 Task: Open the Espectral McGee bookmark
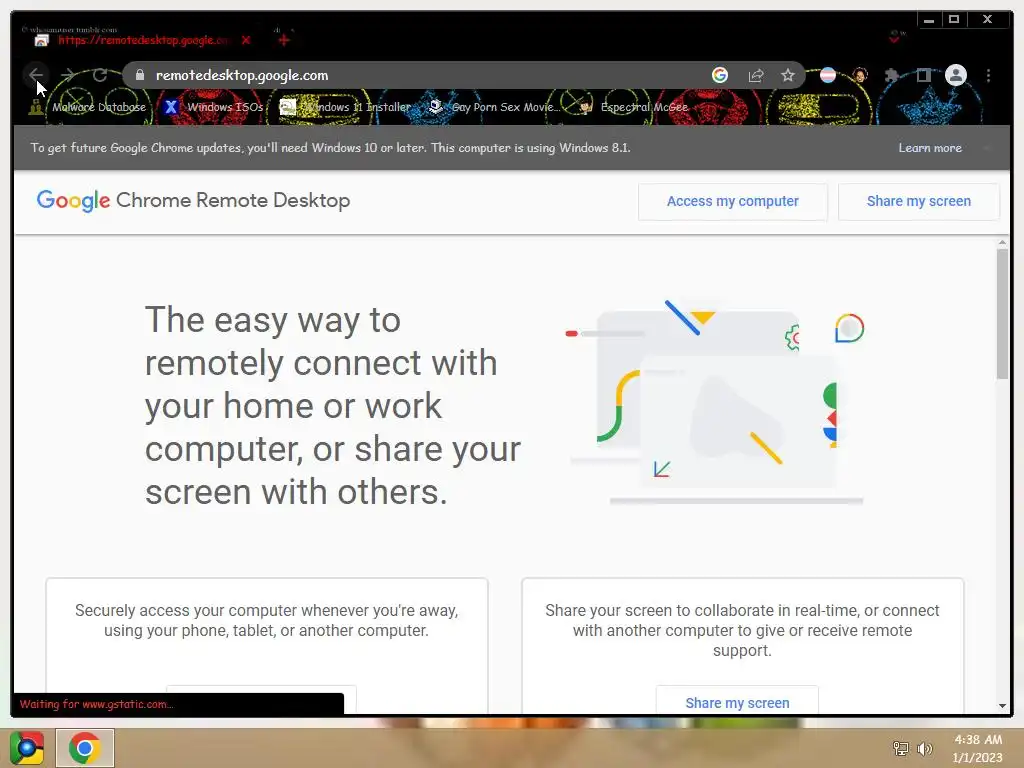pyautogui.click(x=633, y=107)
